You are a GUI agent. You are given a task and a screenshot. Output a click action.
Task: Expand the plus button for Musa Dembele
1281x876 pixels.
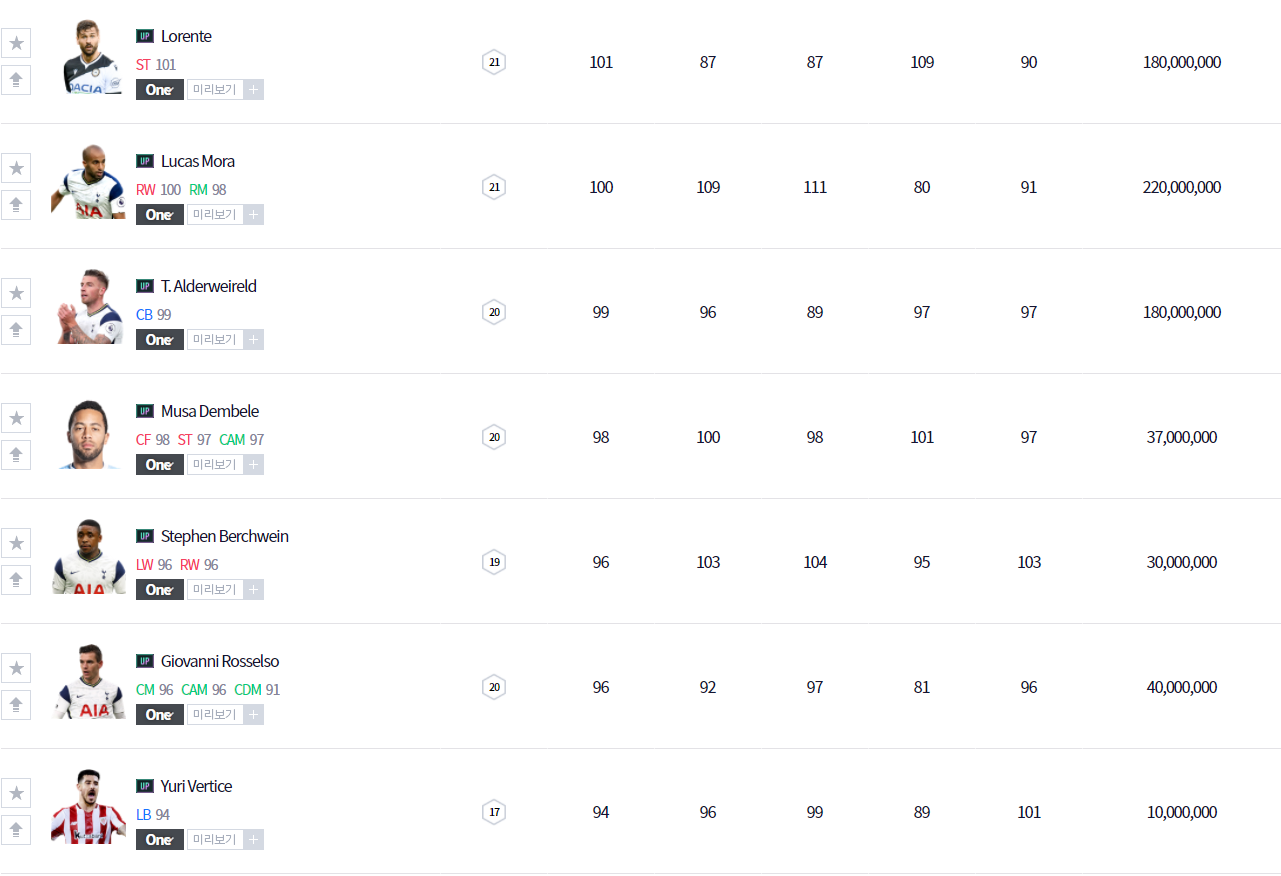point(254,465)
